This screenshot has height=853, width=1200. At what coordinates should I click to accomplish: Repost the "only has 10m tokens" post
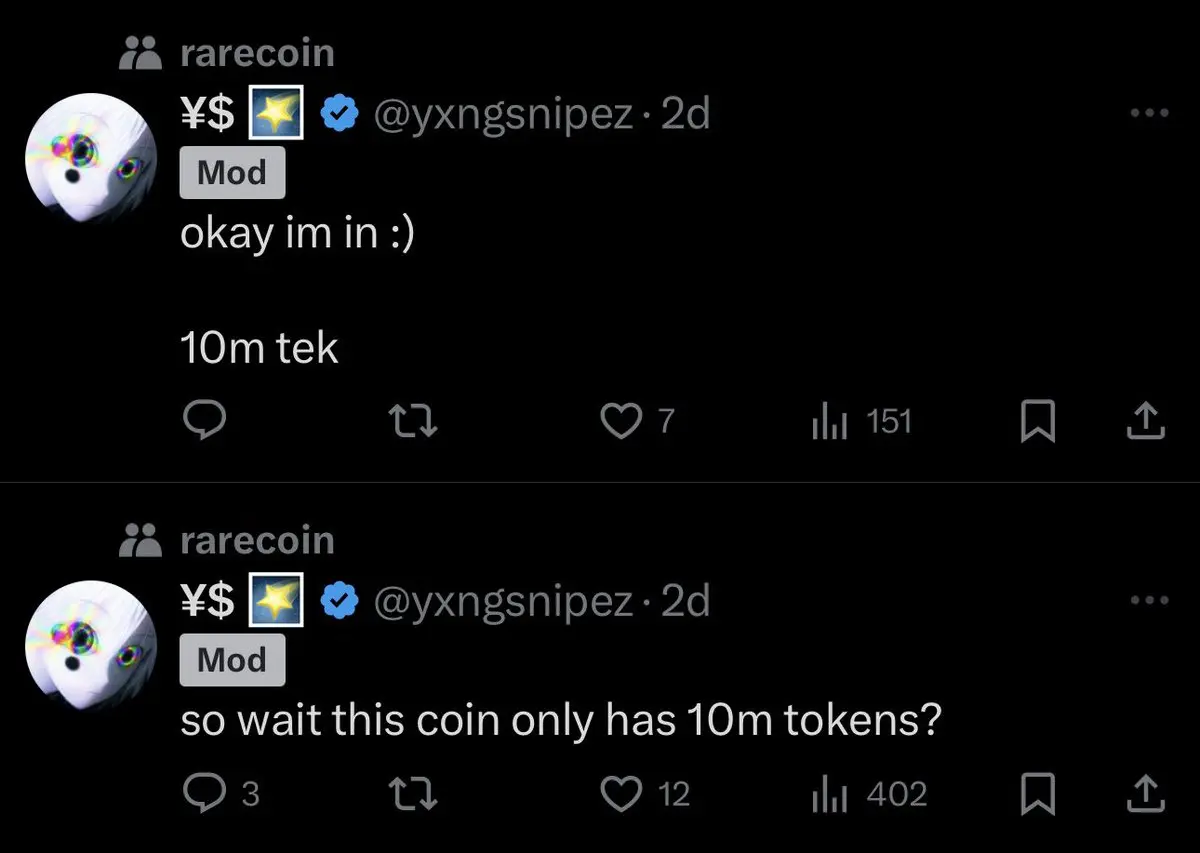(414, 794)
